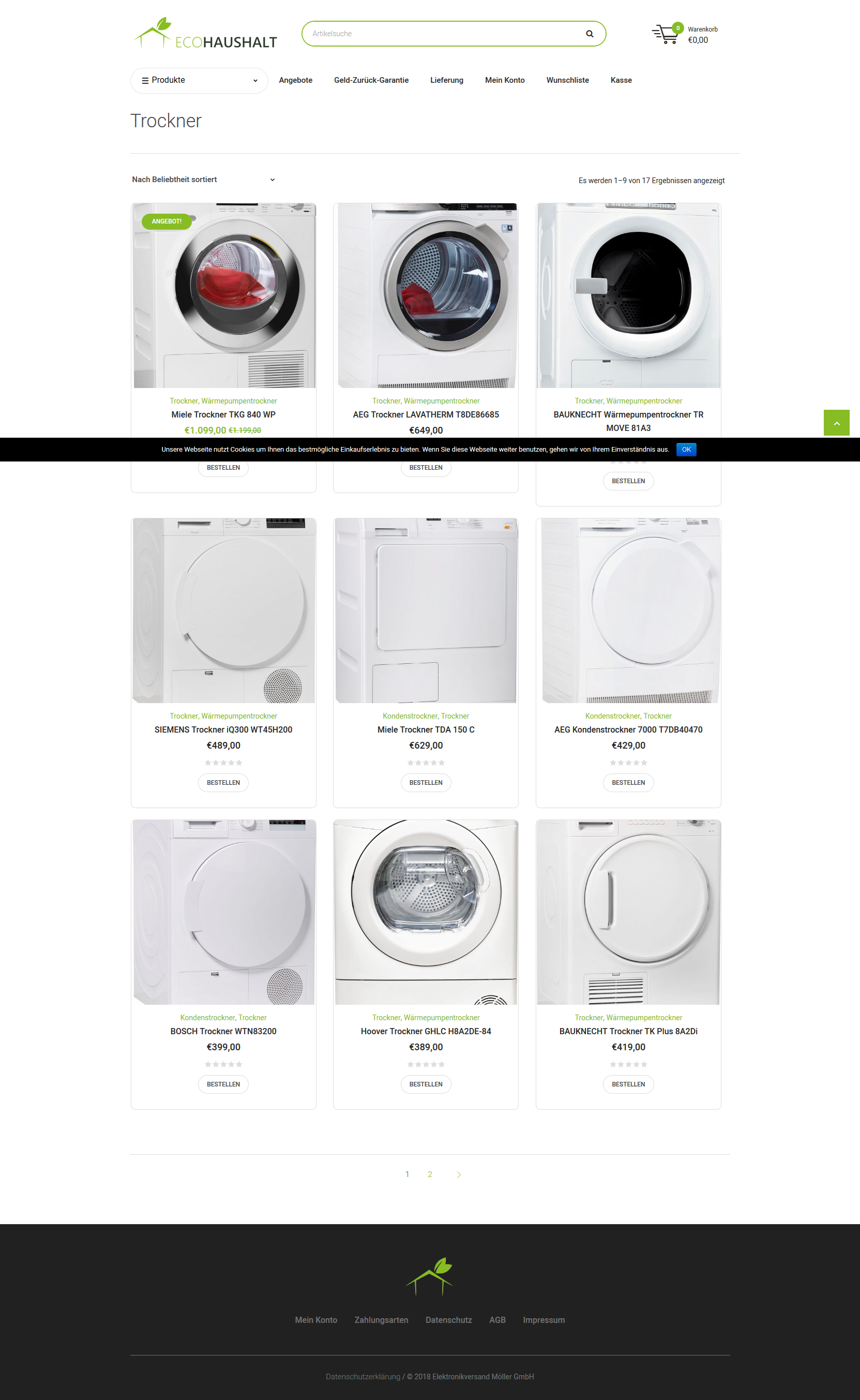Open the Nach Beliebtheit sortiert sorting dropdown
This screenshot has height=1400, width=860.
204,179
